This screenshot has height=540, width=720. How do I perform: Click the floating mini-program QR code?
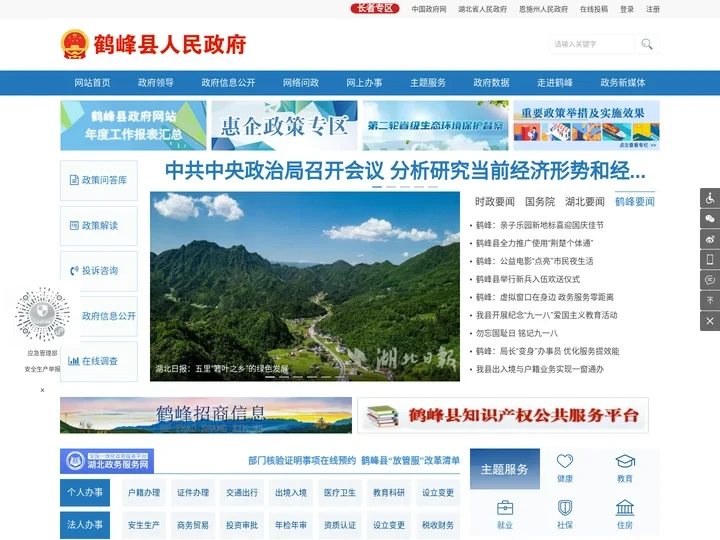point(42,314)
